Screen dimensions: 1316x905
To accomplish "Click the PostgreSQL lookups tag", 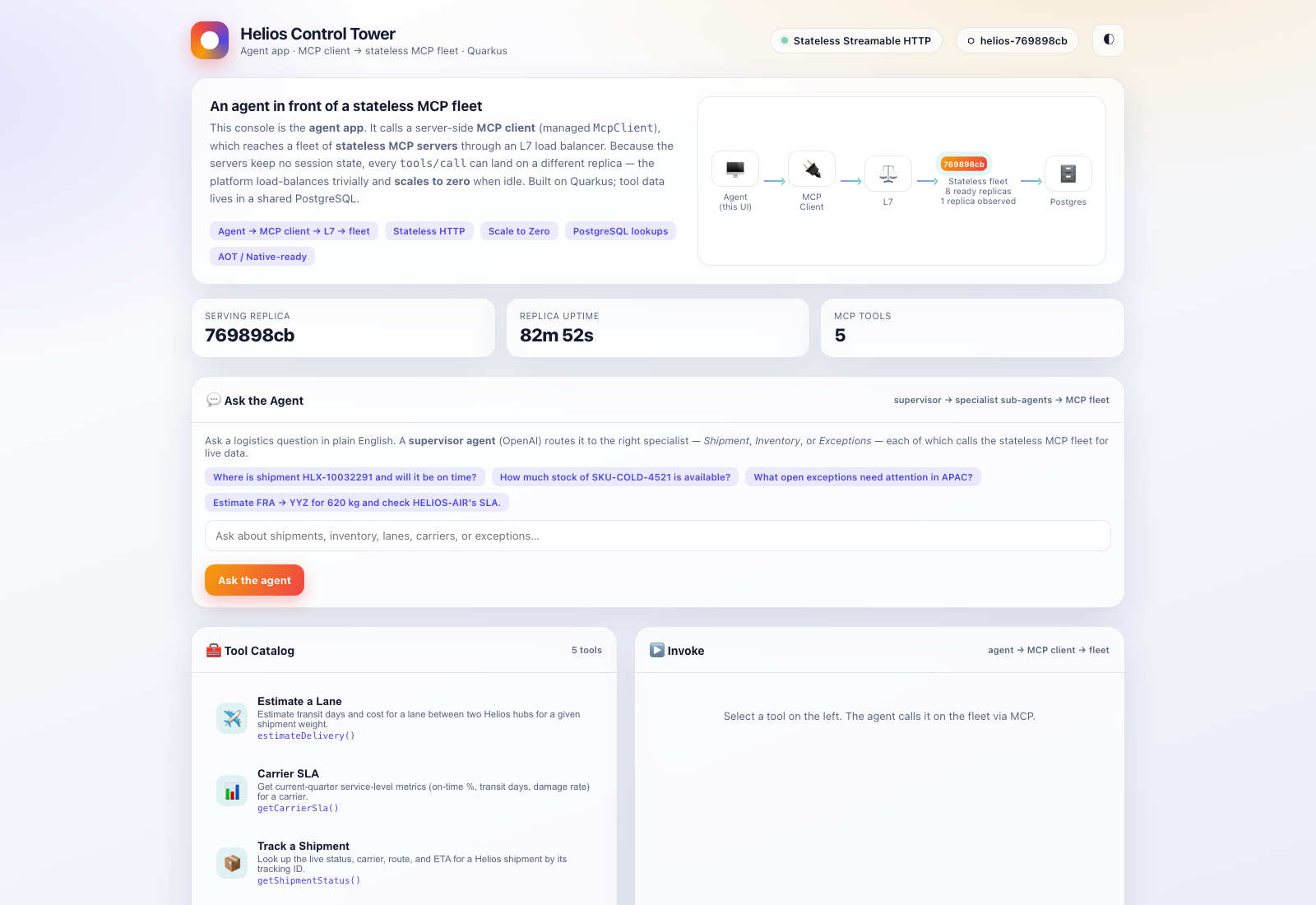I will click(x=620, y=231).
